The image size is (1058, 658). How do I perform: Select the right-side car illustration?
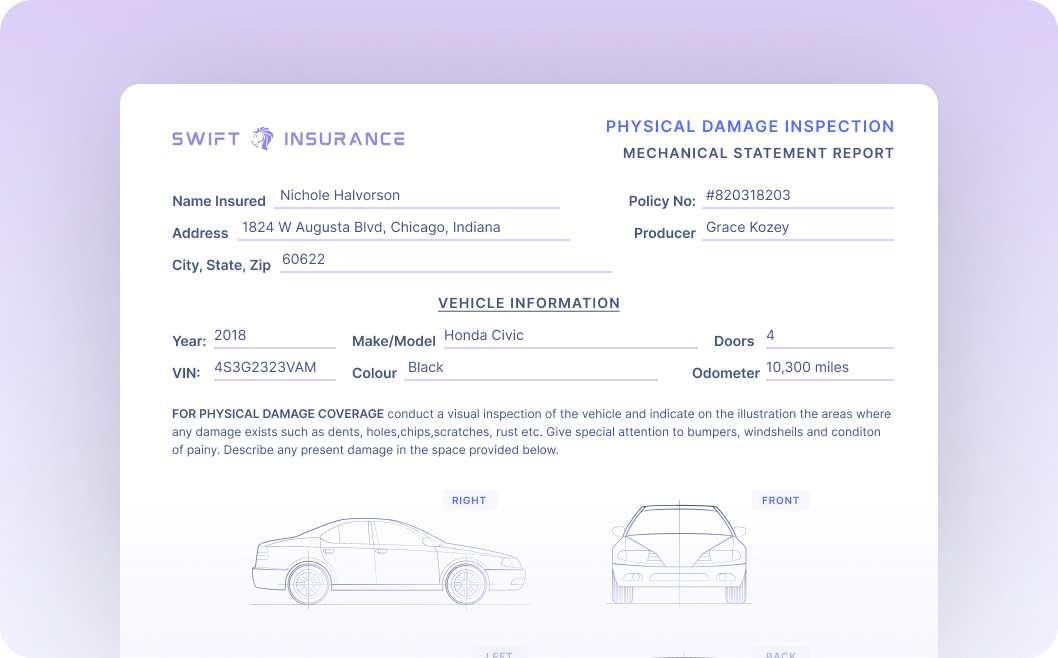(388, 556)
